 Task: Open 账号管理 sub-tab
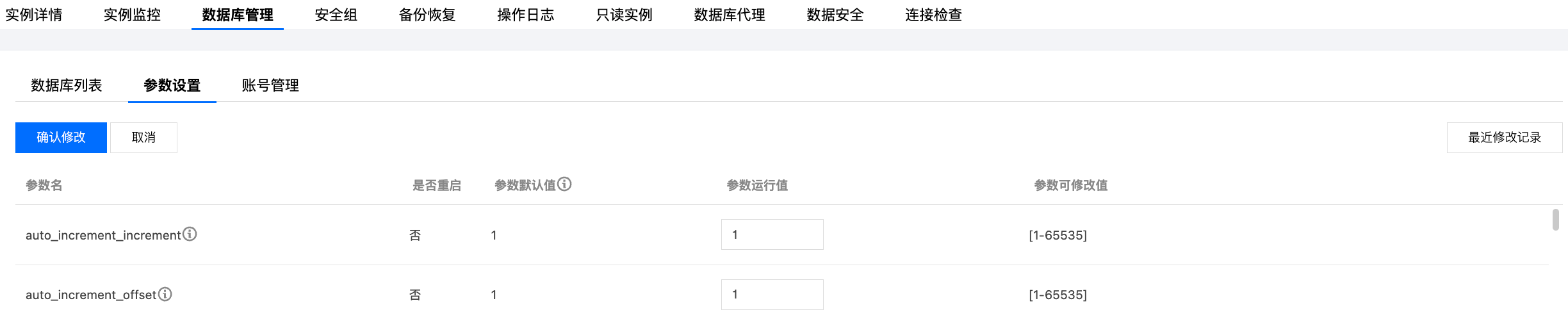coord(270,85)
